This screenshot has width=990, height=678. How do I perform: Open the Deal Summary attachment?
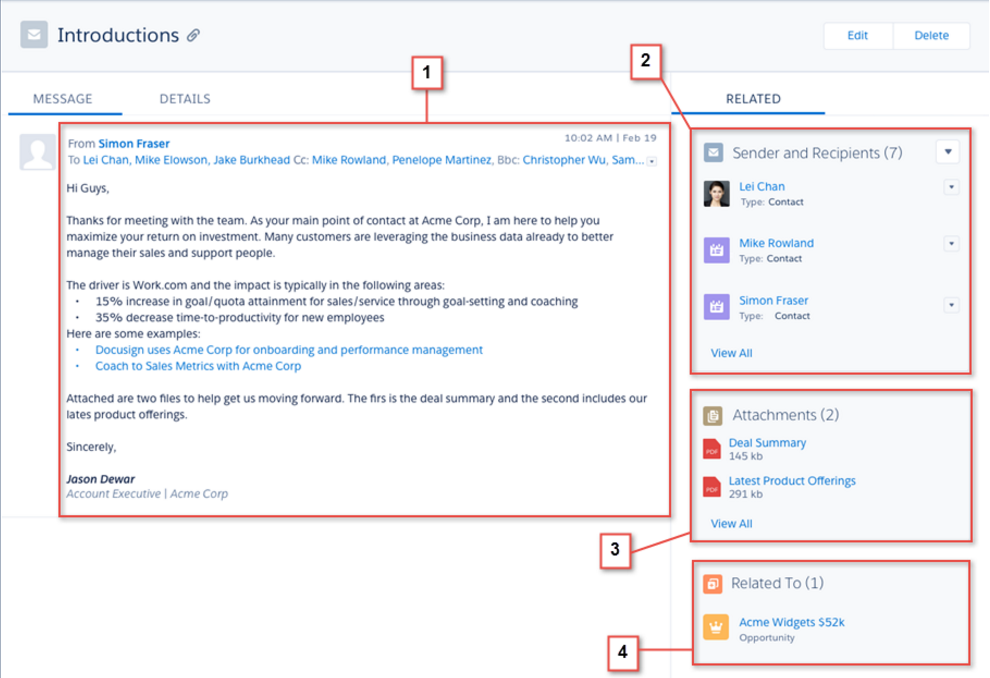[x=767, y=443]
